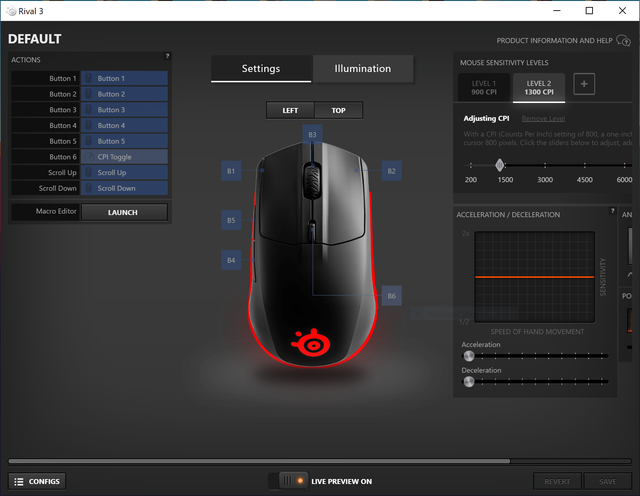Launch the Macro Editor
This screenshot has height=496, width=640.
[124, 212]
